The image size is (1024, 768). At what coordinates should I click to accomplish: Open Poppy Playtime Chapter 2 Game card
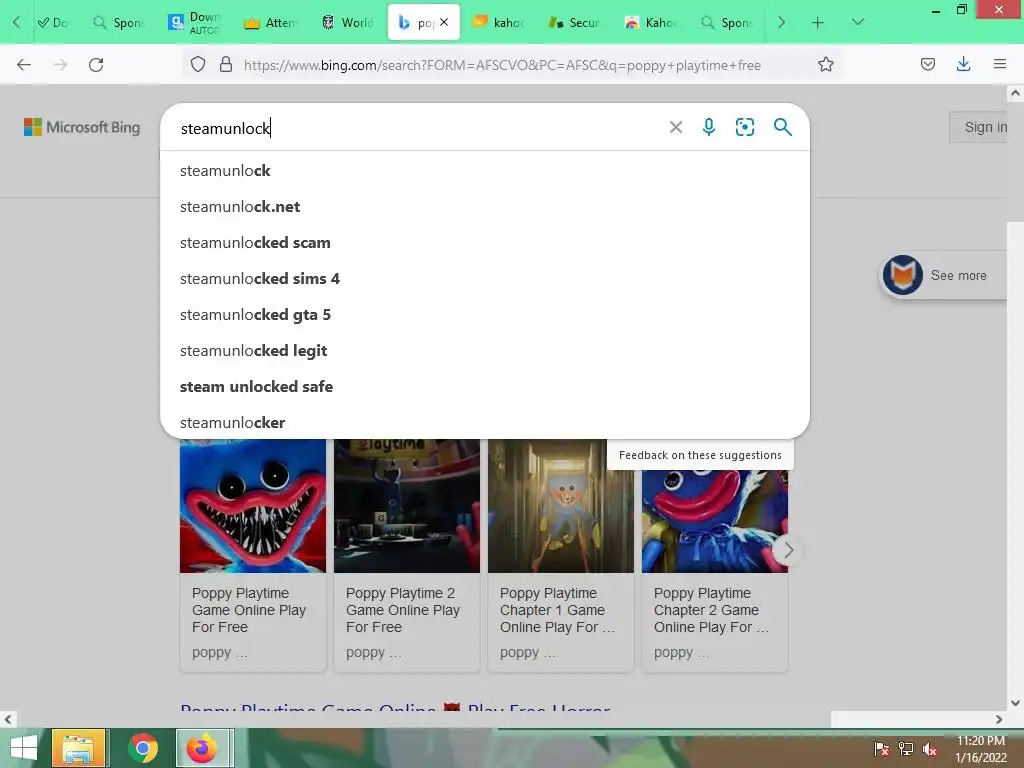tap(715, 555)
